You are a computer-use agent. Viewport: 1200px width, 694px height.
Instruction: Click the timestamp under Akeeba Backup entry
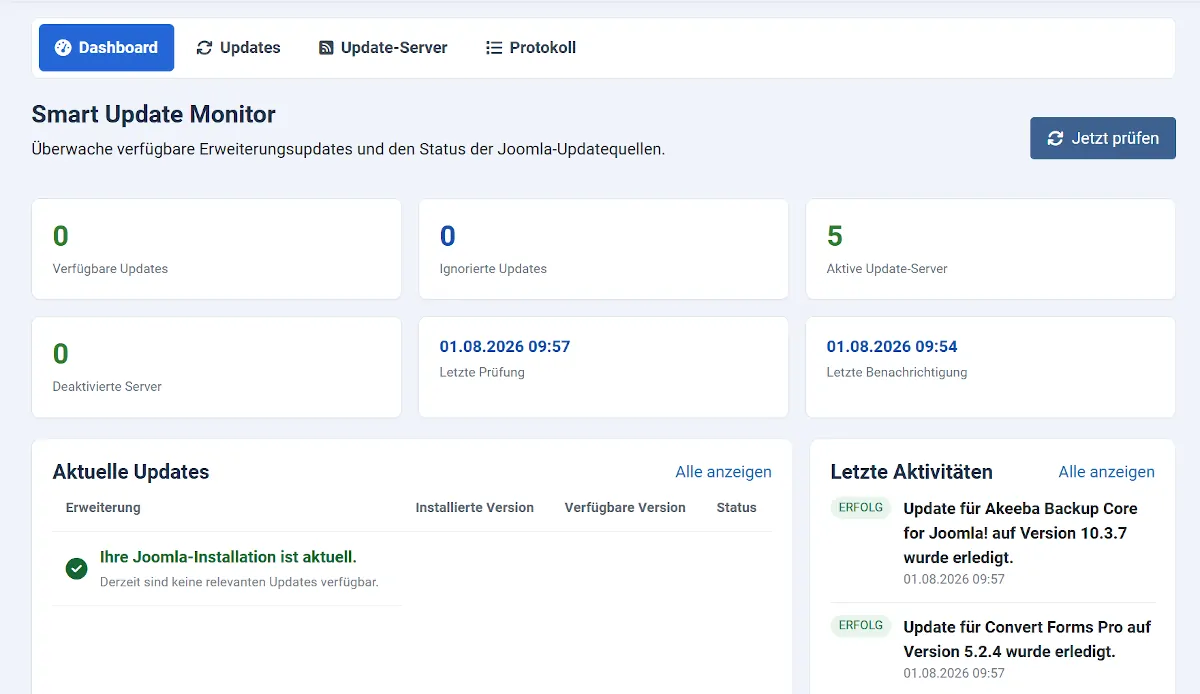pyautogui.click(x=954, y=579)
